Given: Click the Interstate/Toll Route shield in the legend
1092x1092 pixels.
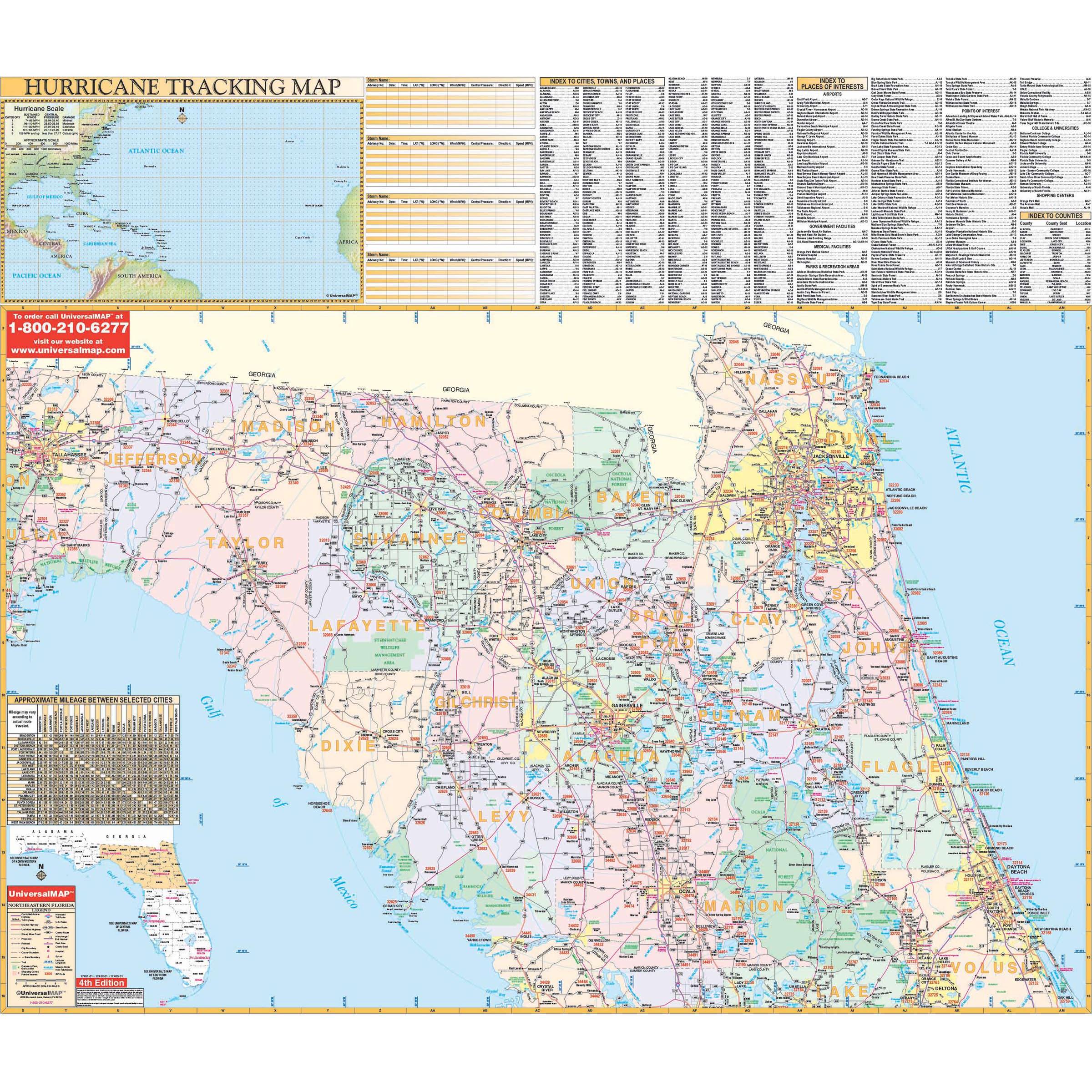Looking at the screenshot, I should click(49, 916).
